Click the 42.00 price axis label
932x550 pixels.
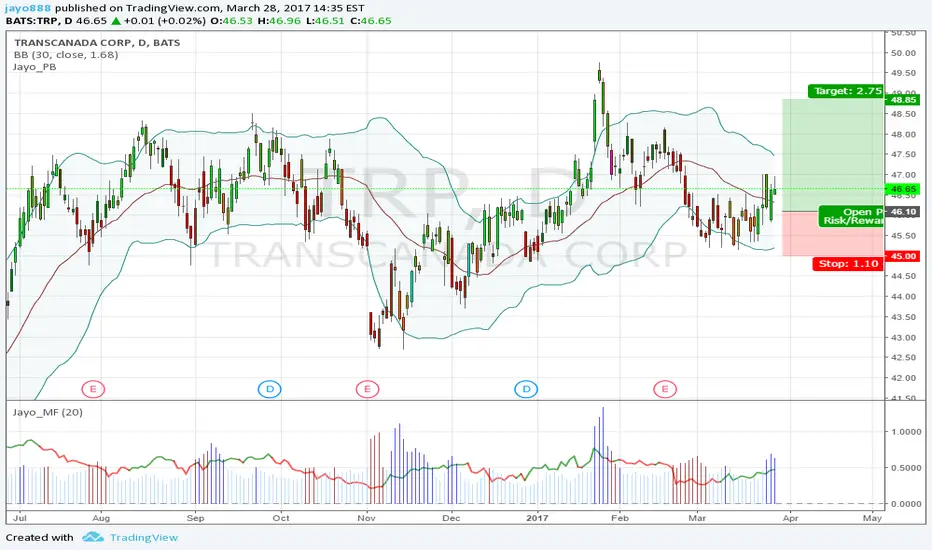pos(903,378)
